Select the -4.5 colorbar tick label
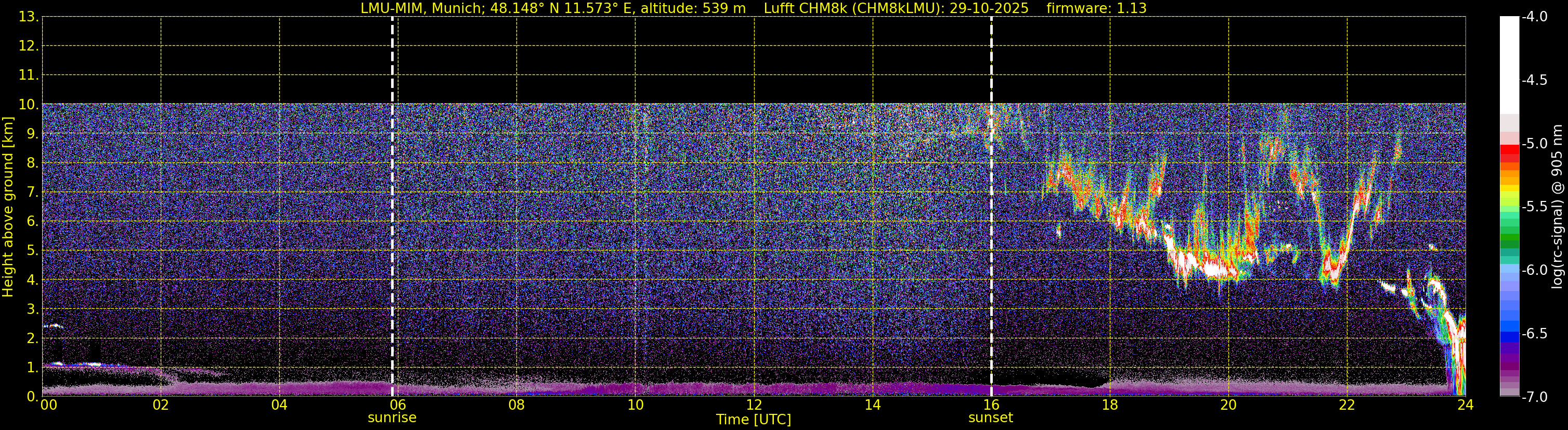 [x=1535, y=80]
